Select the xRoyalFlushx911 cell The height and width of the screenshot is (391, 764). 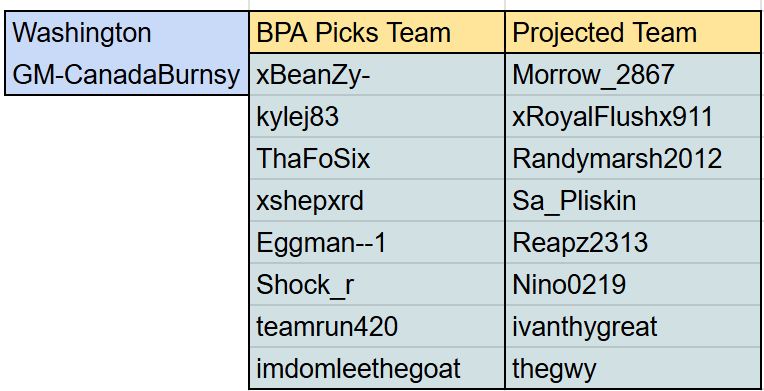(632, 116)
